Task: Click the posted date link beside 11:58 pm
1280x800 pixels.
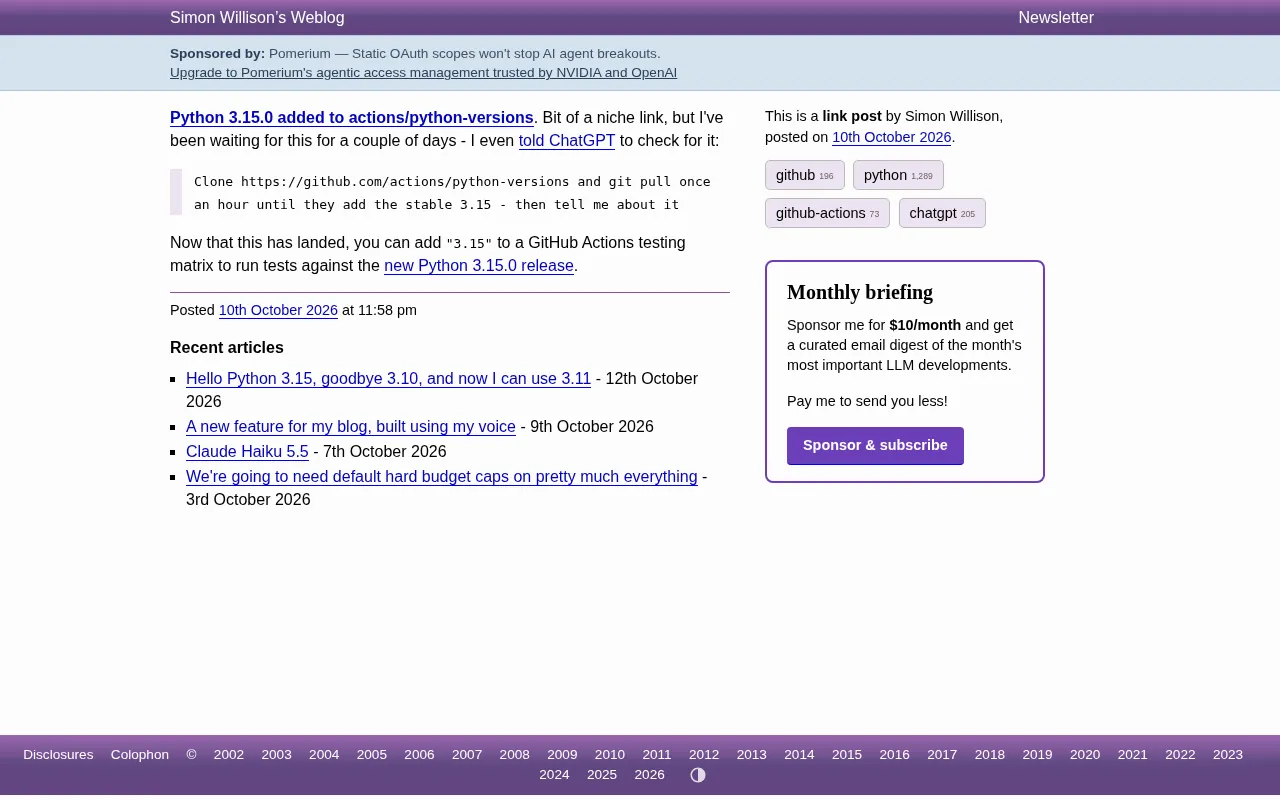Action: [278, 311]
